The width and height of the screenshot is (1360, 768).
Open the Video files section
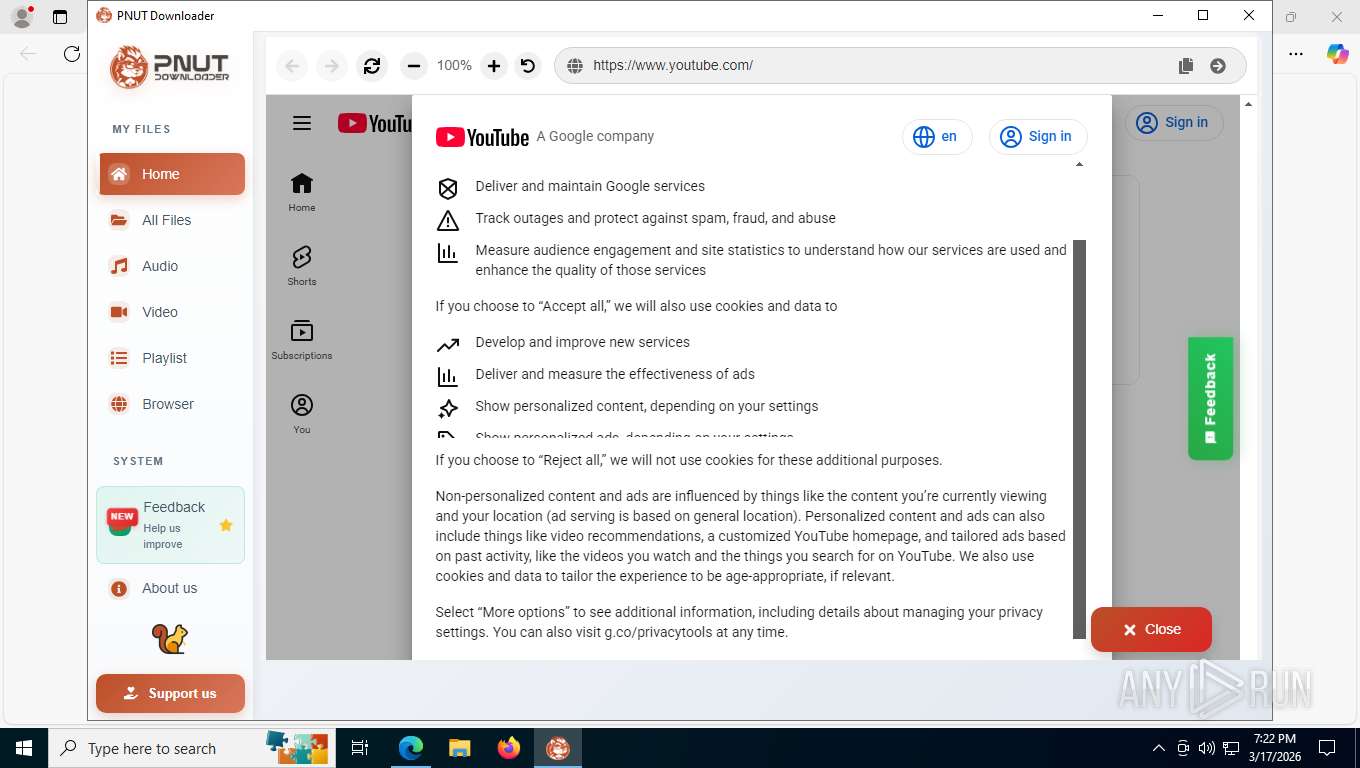[x=172, y=312]
